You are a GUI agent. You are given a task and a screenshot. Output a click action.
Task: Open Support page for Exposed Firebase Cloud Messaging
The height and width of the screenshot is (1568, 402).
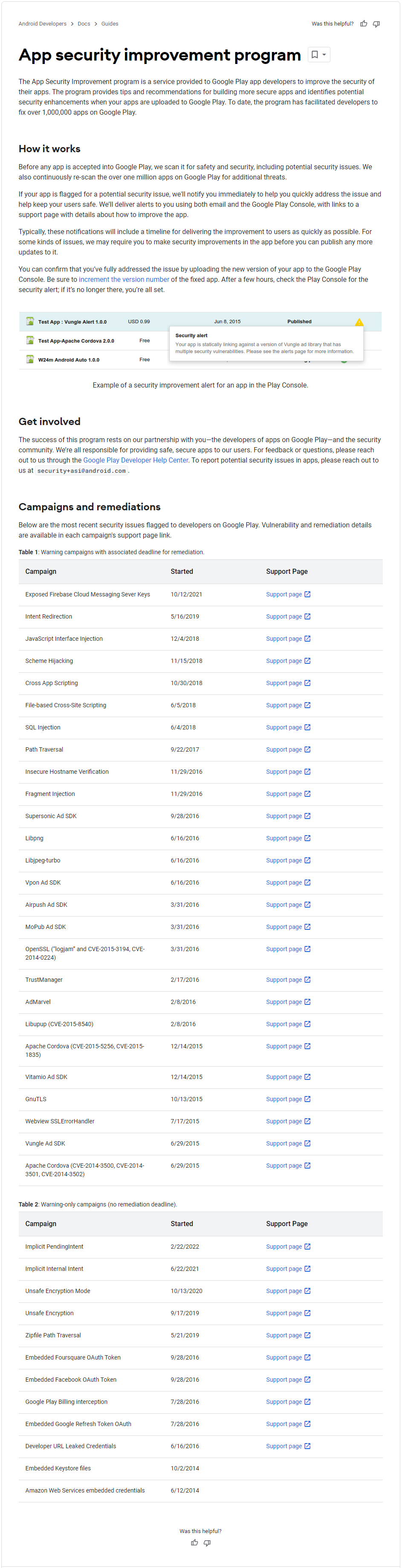pyautogui.click(x=288, y=594)
